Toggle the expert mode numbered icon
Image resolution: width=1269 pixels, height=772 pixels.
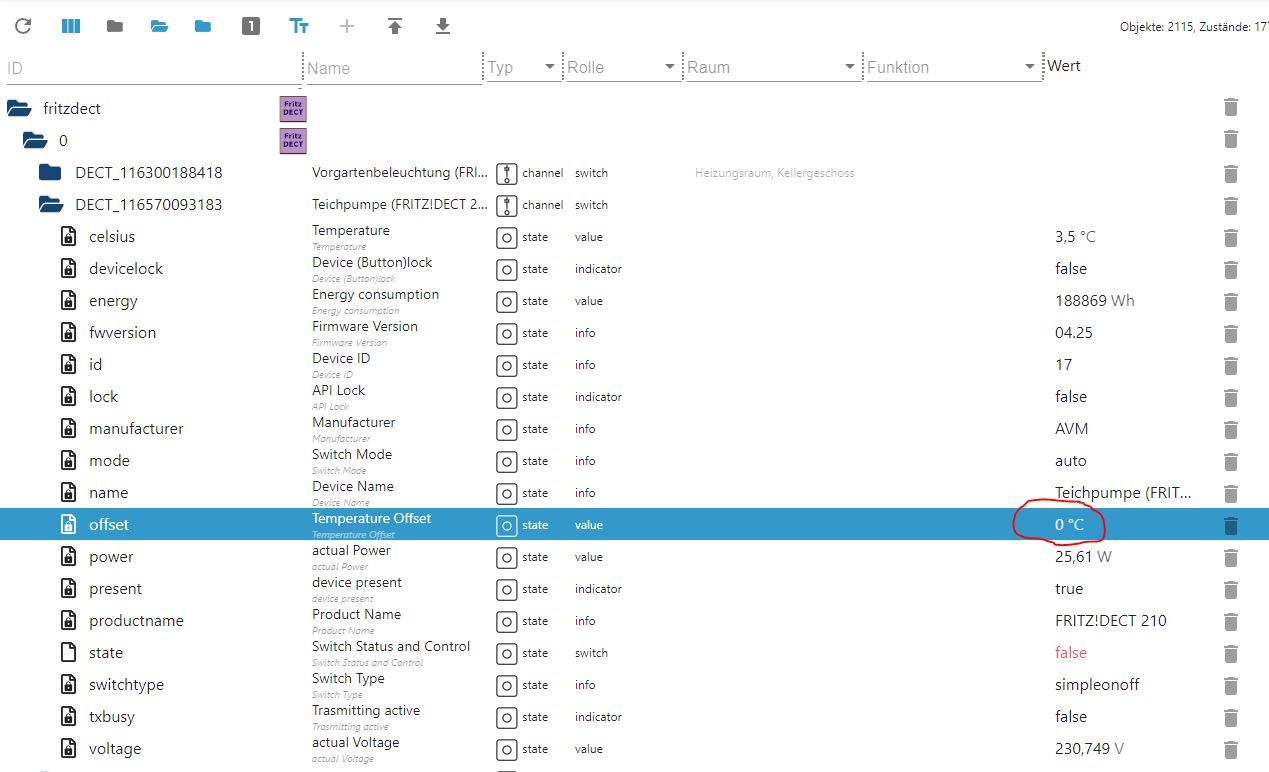(251, 26)
